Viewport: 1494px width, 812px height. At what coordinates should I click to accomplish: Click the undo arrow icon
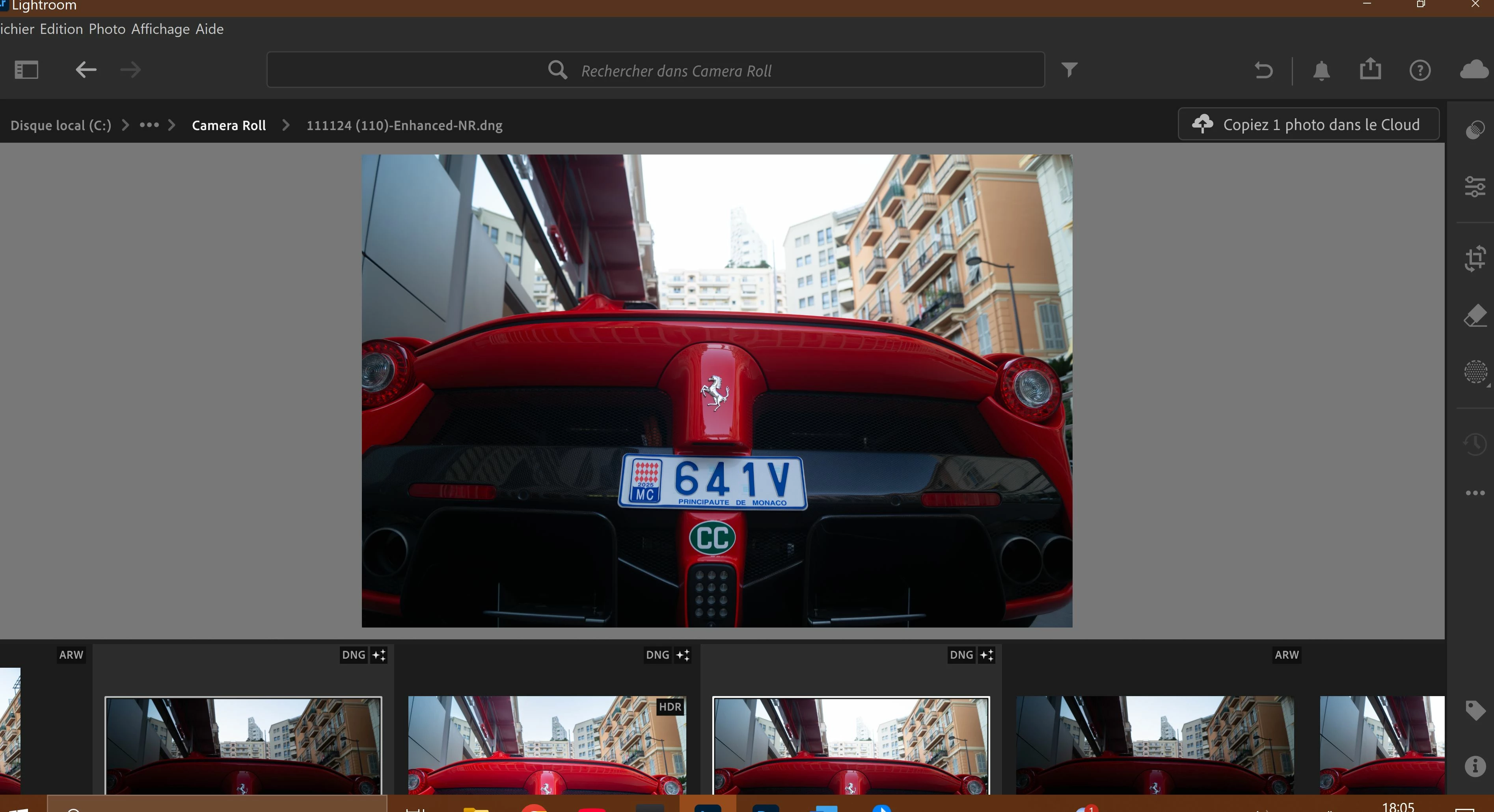click(x=1263, y=70)
